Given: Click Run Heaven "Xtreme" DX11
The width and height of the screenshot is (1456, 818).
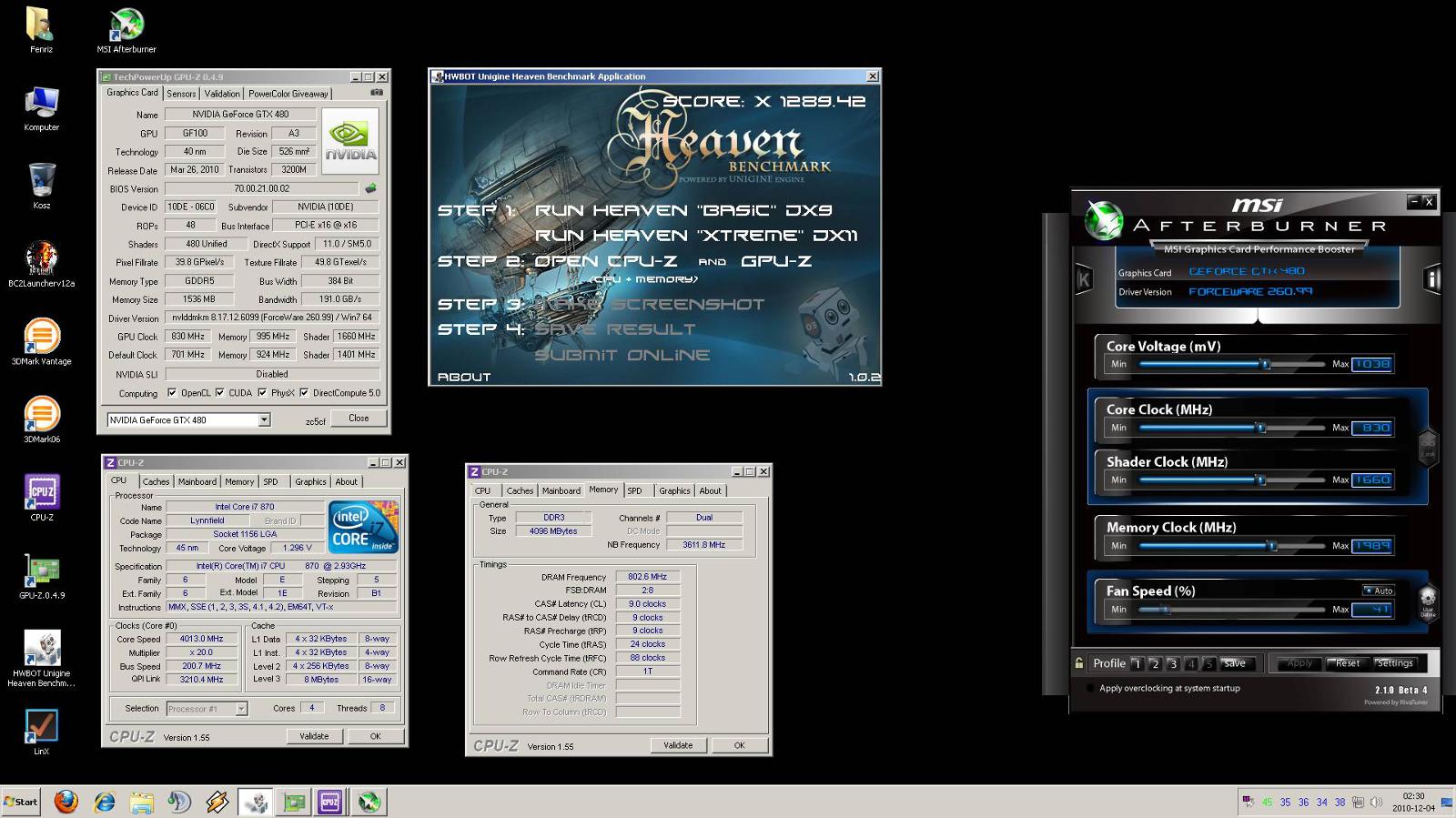Looking at the screenshot, I should click(x=696, y=236).
